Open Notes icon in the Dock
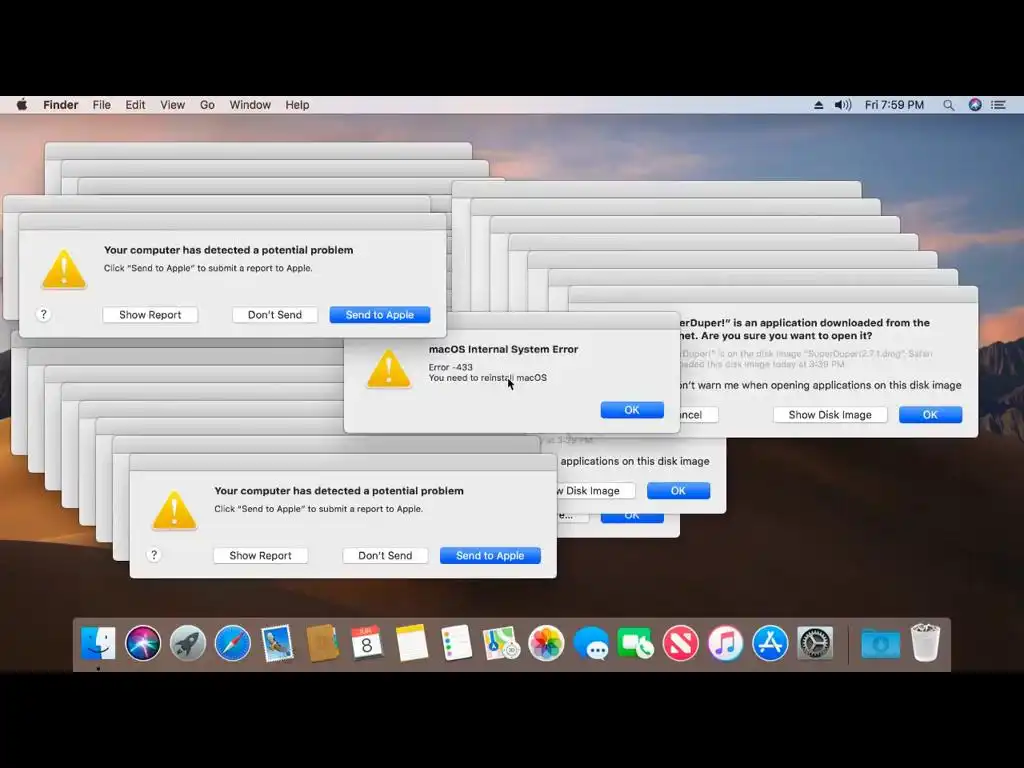Viewport: 1024px width, 768px height. [411, 643]
